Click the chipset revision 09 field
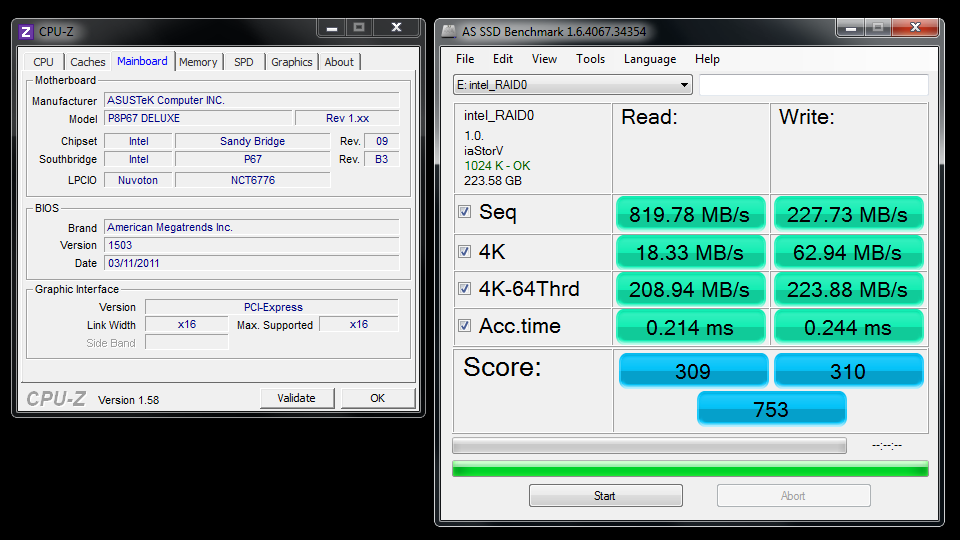 click(x=381, y=141)
